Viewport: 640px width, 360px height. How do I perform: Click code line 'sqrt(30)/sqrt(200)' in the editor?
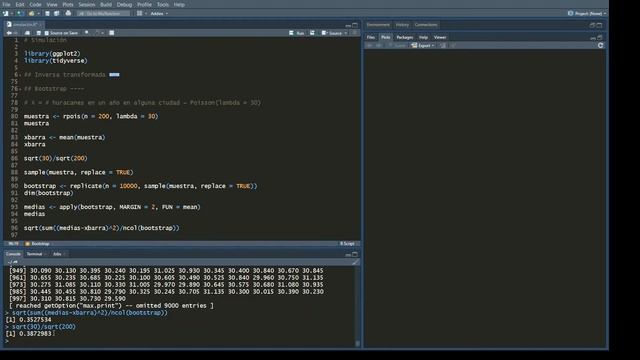click(56, 158)
